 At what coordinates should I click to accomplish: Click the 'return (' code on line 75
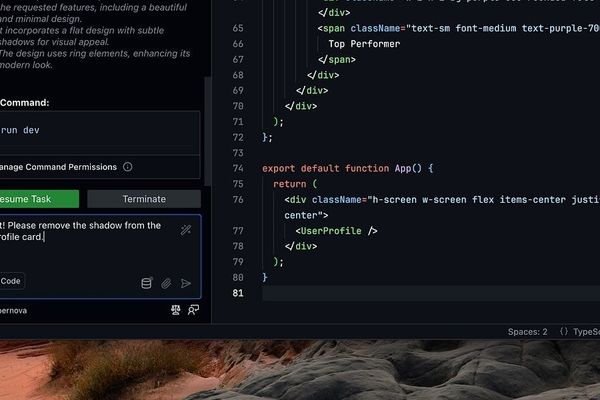coord(295,184)
